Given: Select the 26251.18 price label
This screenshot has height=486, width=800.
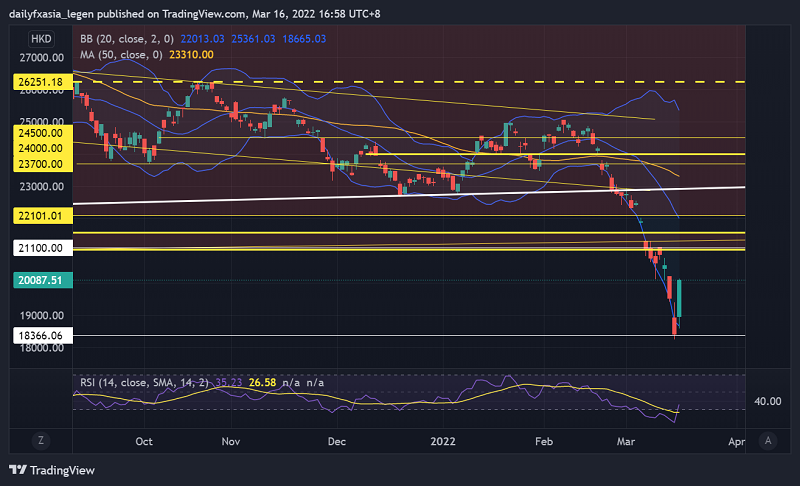Looking at the screenshot, I should [43, 82].
